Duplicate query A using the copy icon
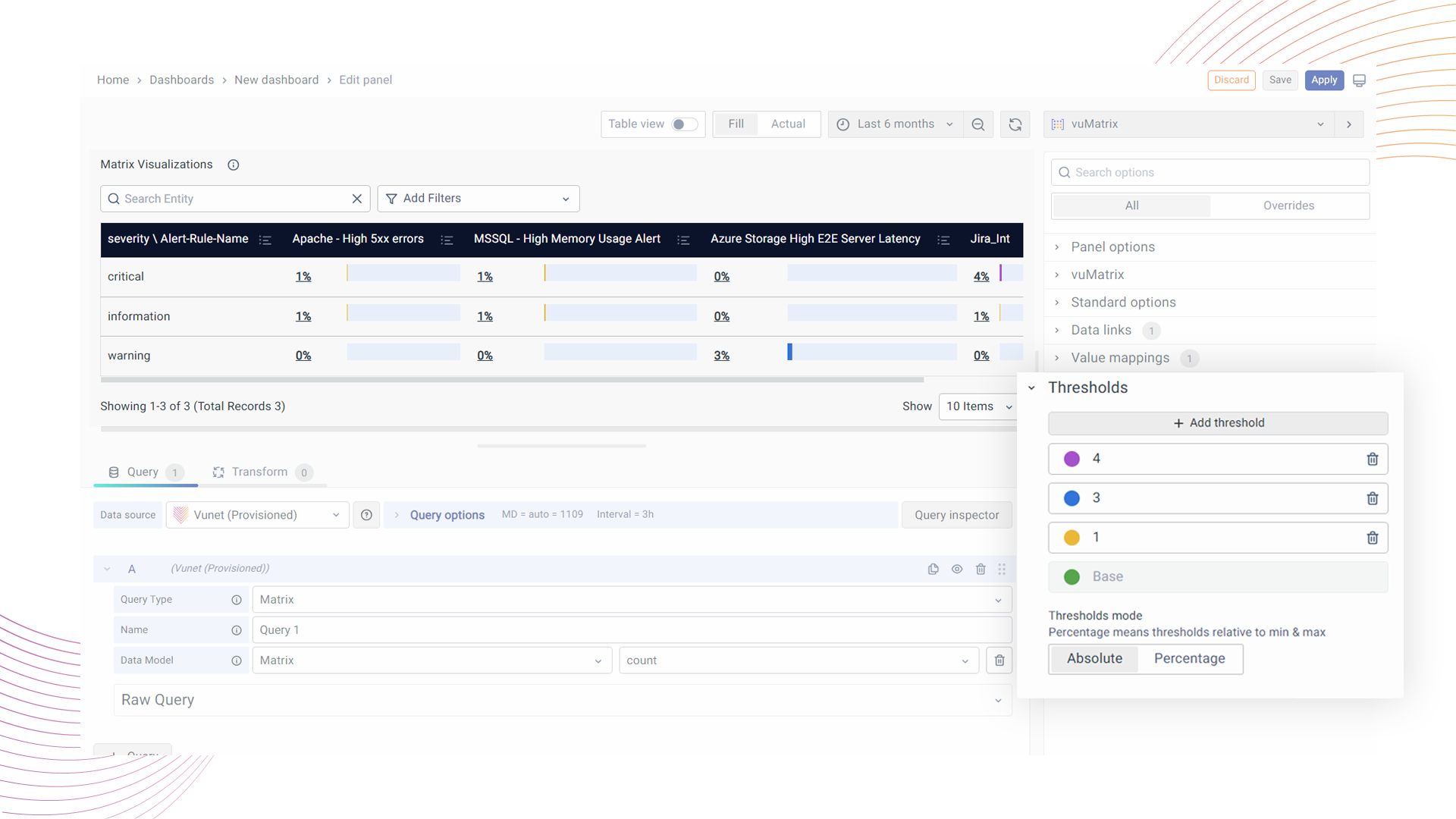1456x819 pixels. (933, 569)
